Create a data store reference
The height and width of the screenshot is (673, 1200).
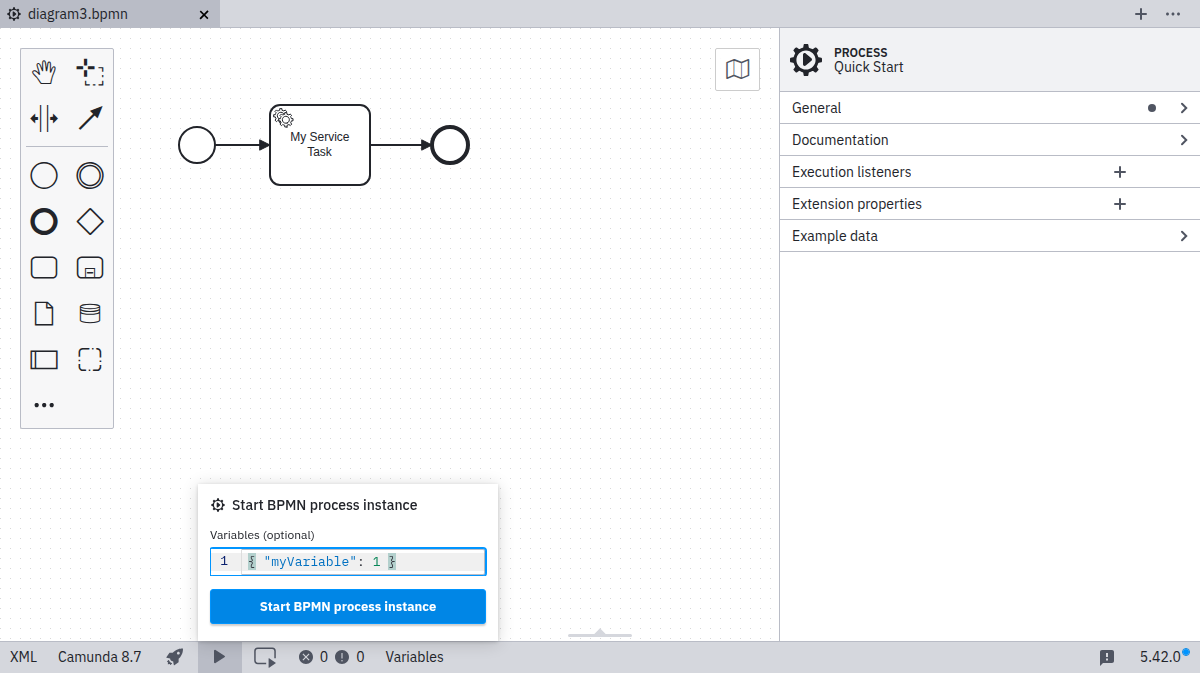click(x=90, y=313)
